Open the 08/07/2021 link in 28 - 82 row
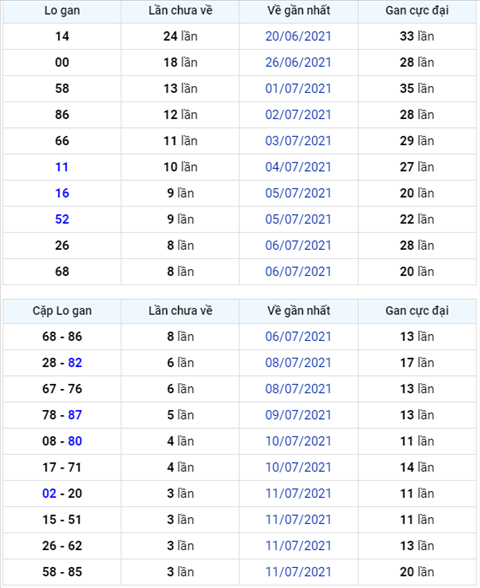480x588 pixels. [298, 363]
